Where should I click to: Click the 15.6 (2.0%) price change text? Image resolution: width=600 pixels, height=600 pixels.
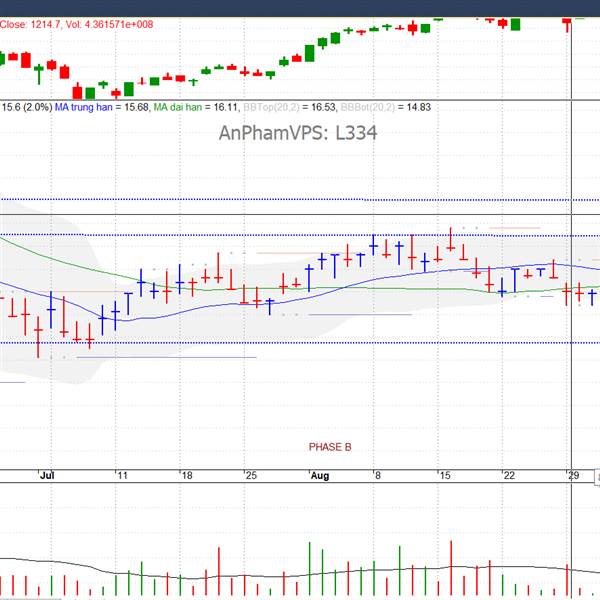[x=27, y=107]
